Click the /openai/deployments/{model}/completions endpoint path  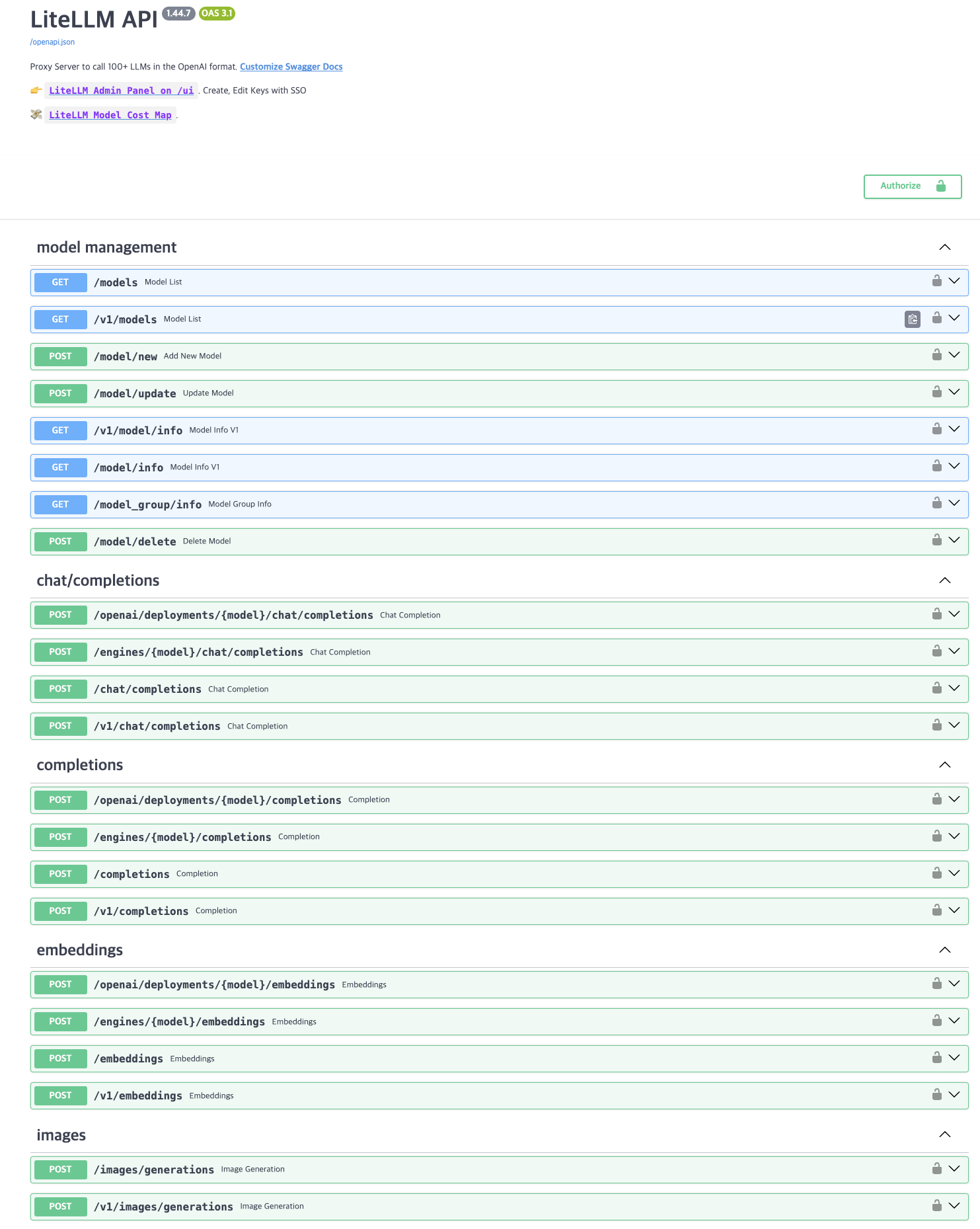pos(217,800)
